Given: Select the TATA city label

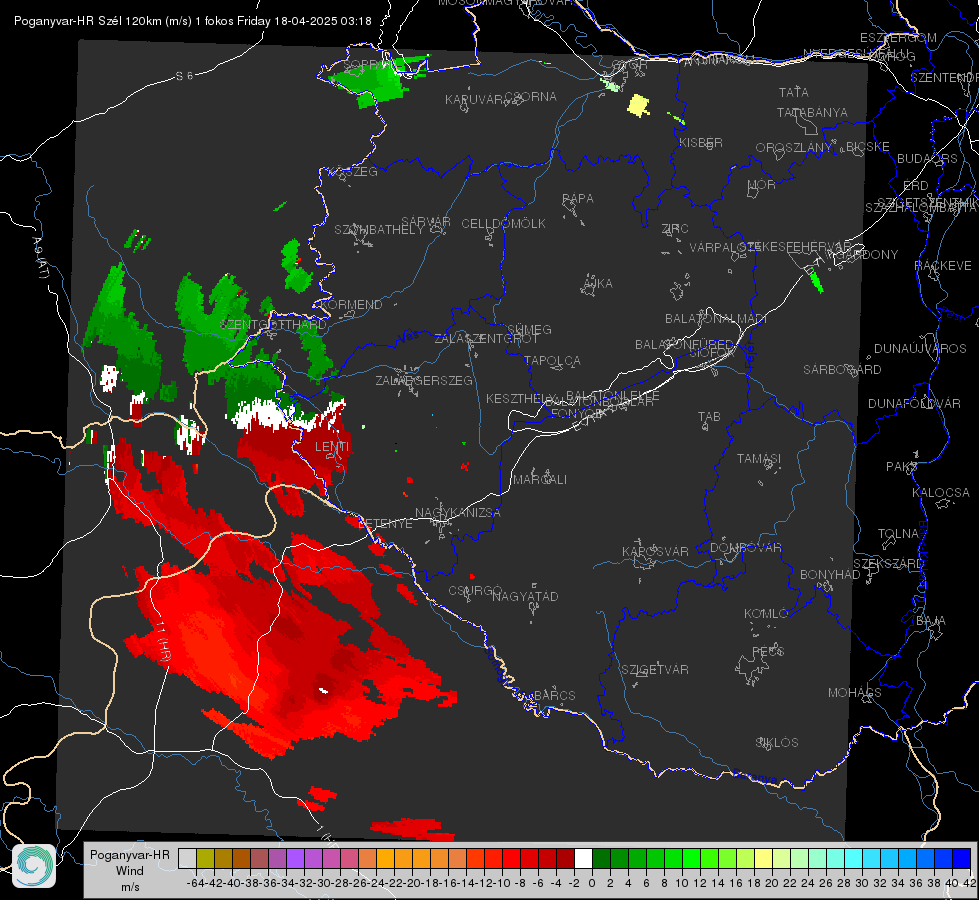Looking at the screenshot, I should click(x=794, y=92).
